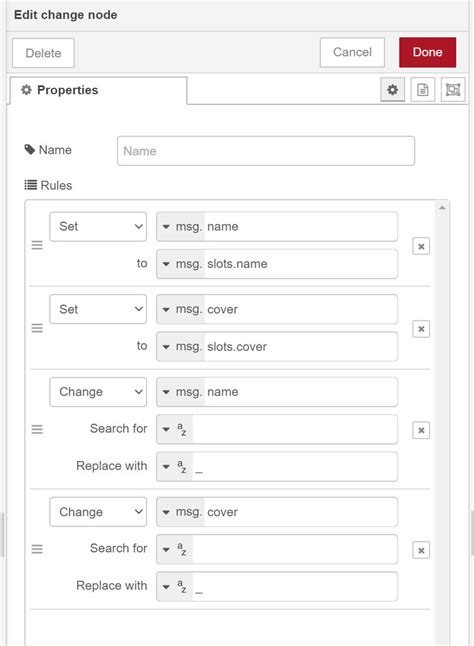Open the Set action dropdown for msg.name
The width and height of the screenshot is (474, 646).
pos(98,227)
